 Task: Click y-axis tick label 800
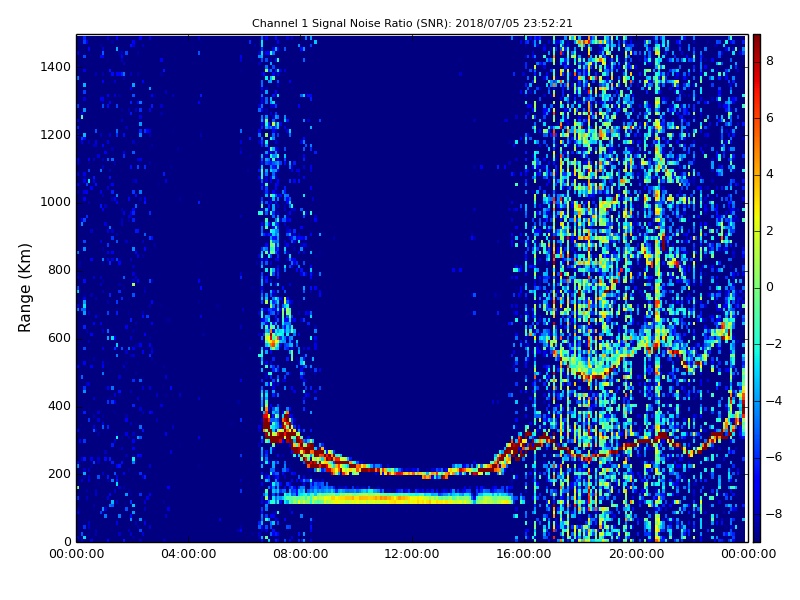(59, 270)
